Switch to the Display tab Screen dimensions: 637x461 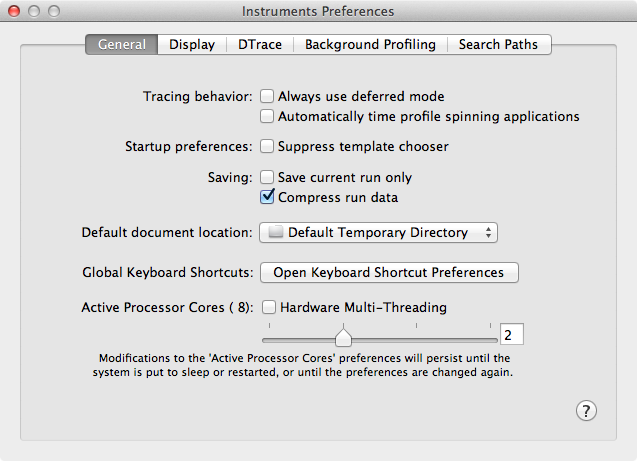pyautogui.click(x=191, y=44)
